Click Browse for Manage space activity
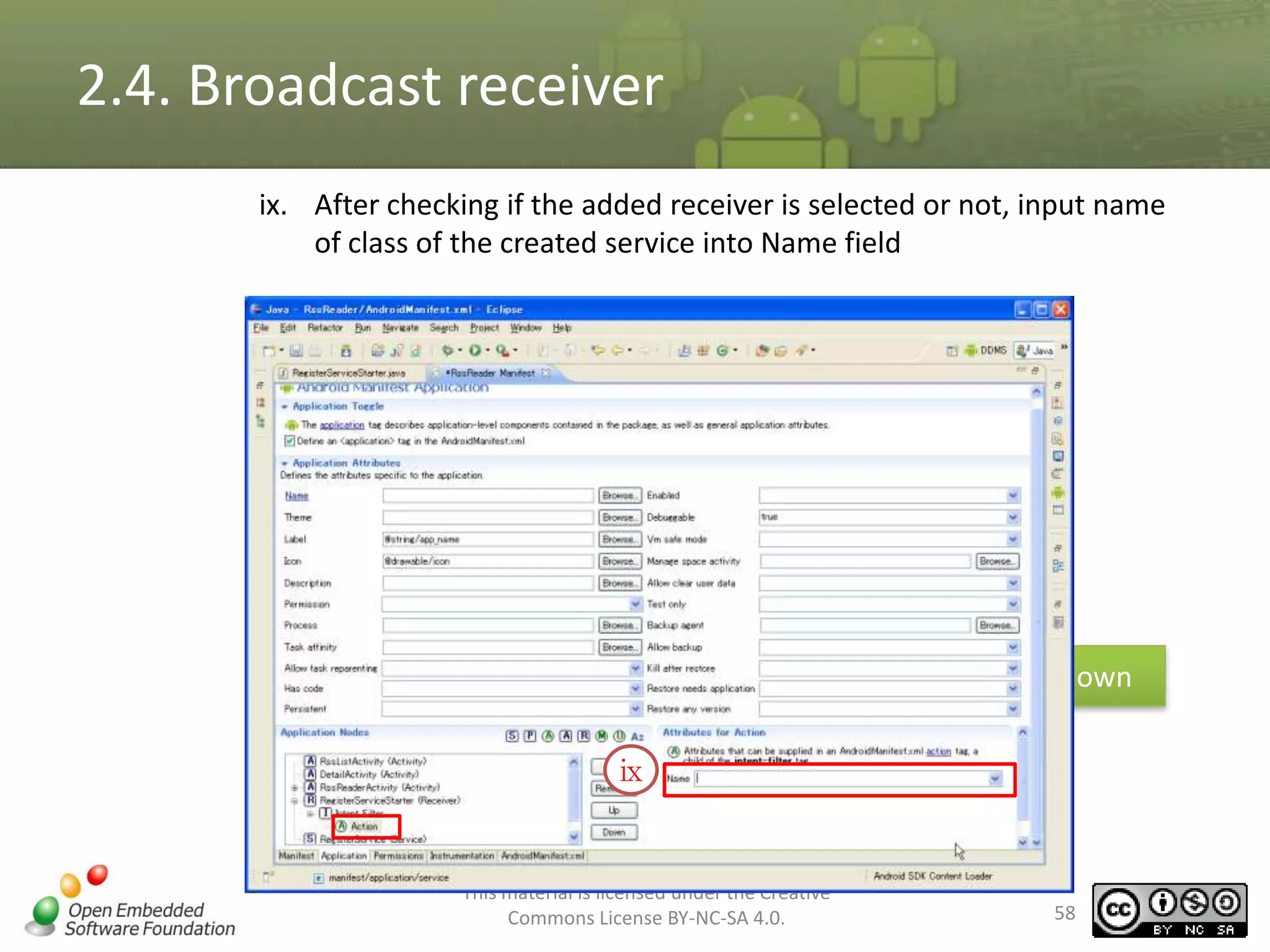Screen dimensions: 1270x952 (997, 561)
